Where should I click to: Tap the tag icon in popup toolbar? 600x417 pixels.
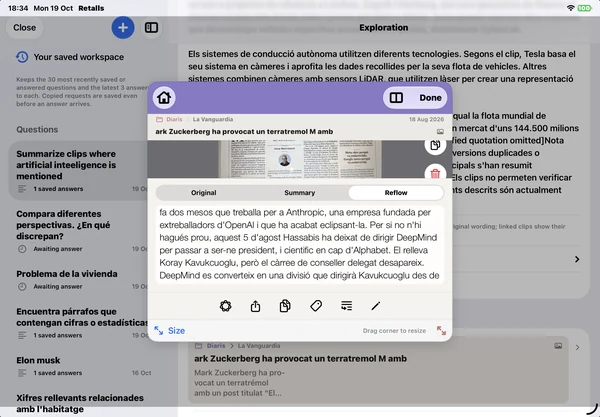(316, 306)
